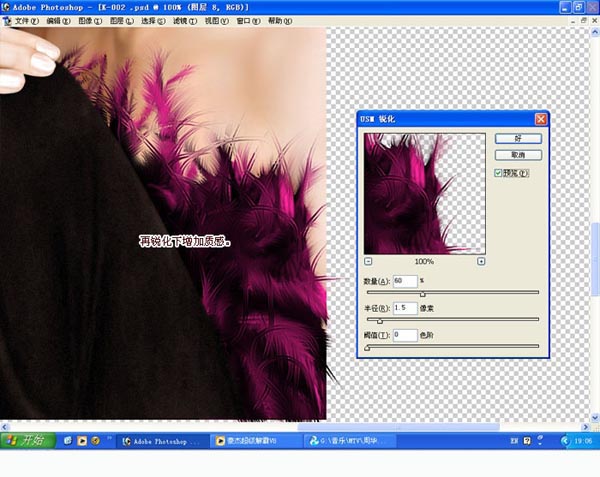600x477 pixels.
Task: Click the 半径 radius field showing 1.5
Action: pyautogui.click(x=405, y=308)
